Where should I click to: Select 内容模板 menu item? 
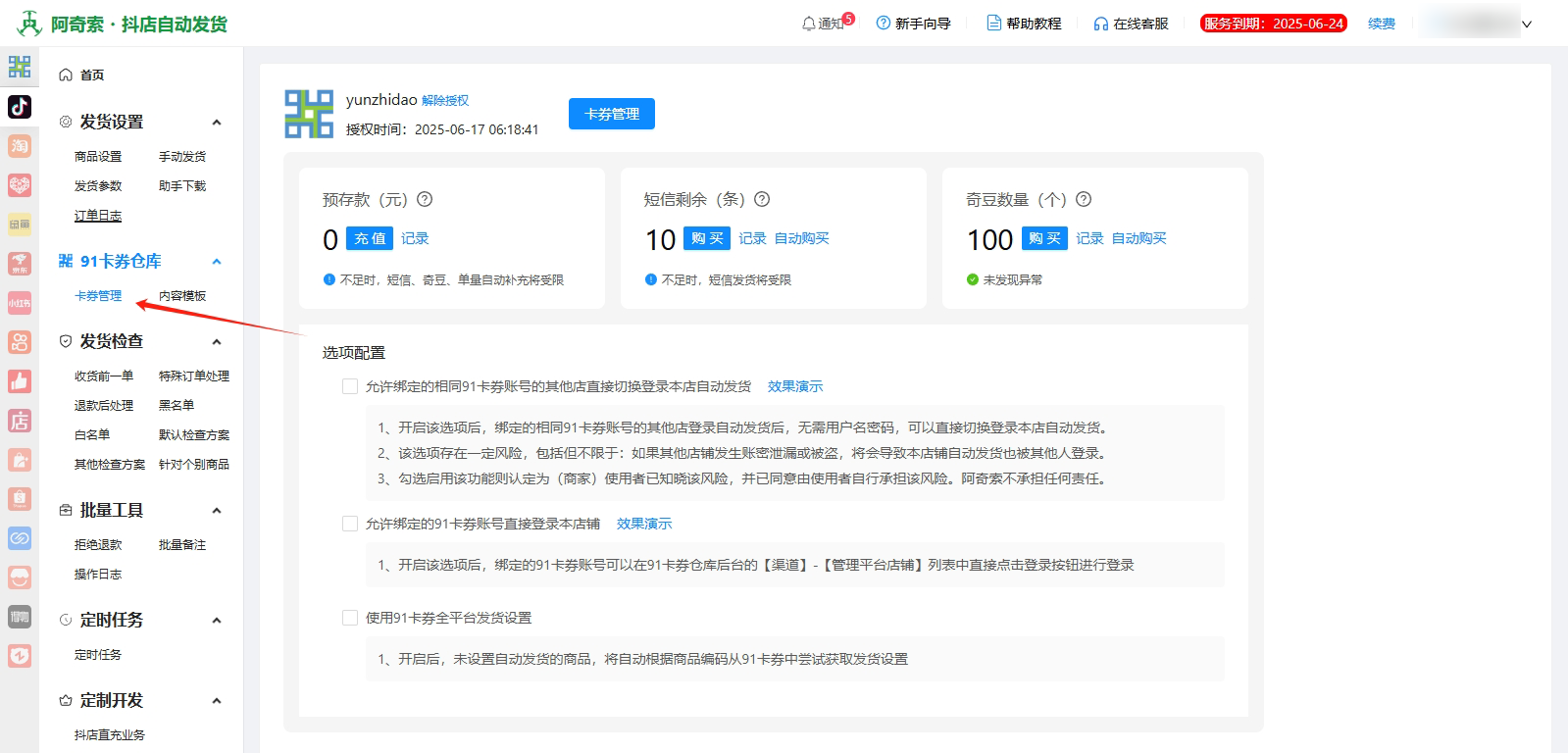coord(182,296)
